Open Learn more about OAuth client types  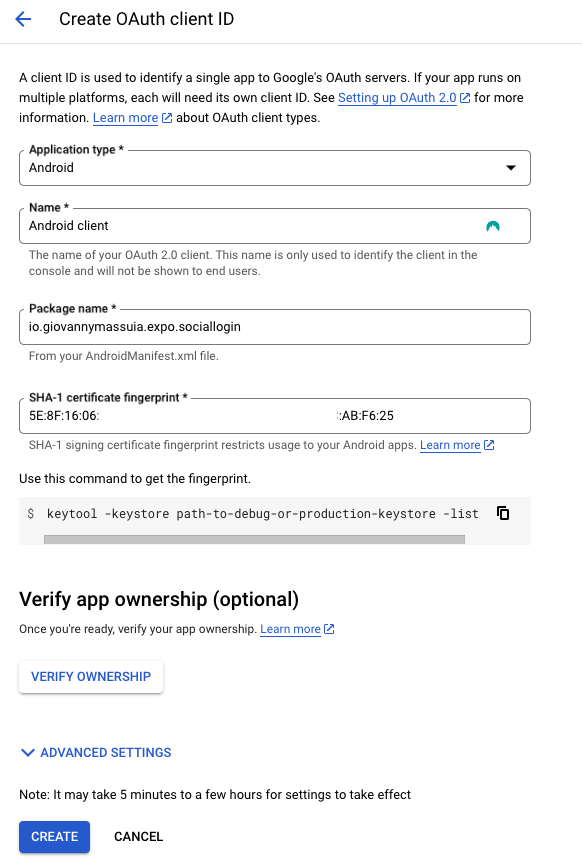click(x=125, y=118)
